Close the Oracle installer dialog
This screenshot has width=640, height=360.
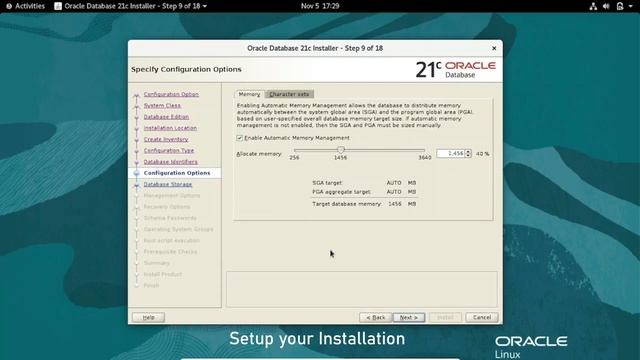[494, 48]
